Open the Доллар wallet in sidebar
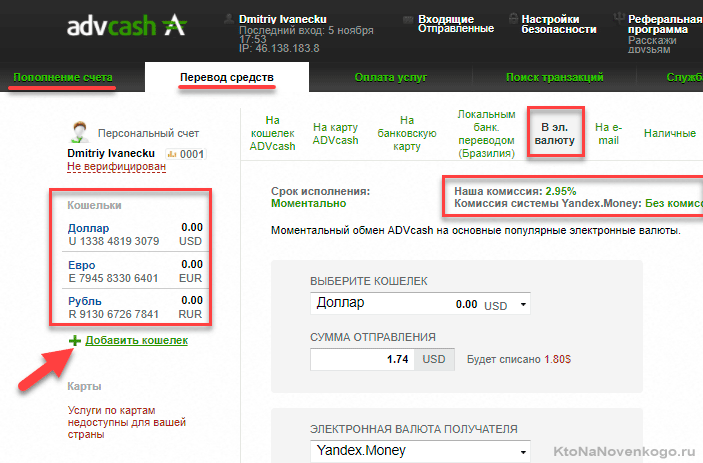This screenshot has width=703, height=463. (88, 228)
